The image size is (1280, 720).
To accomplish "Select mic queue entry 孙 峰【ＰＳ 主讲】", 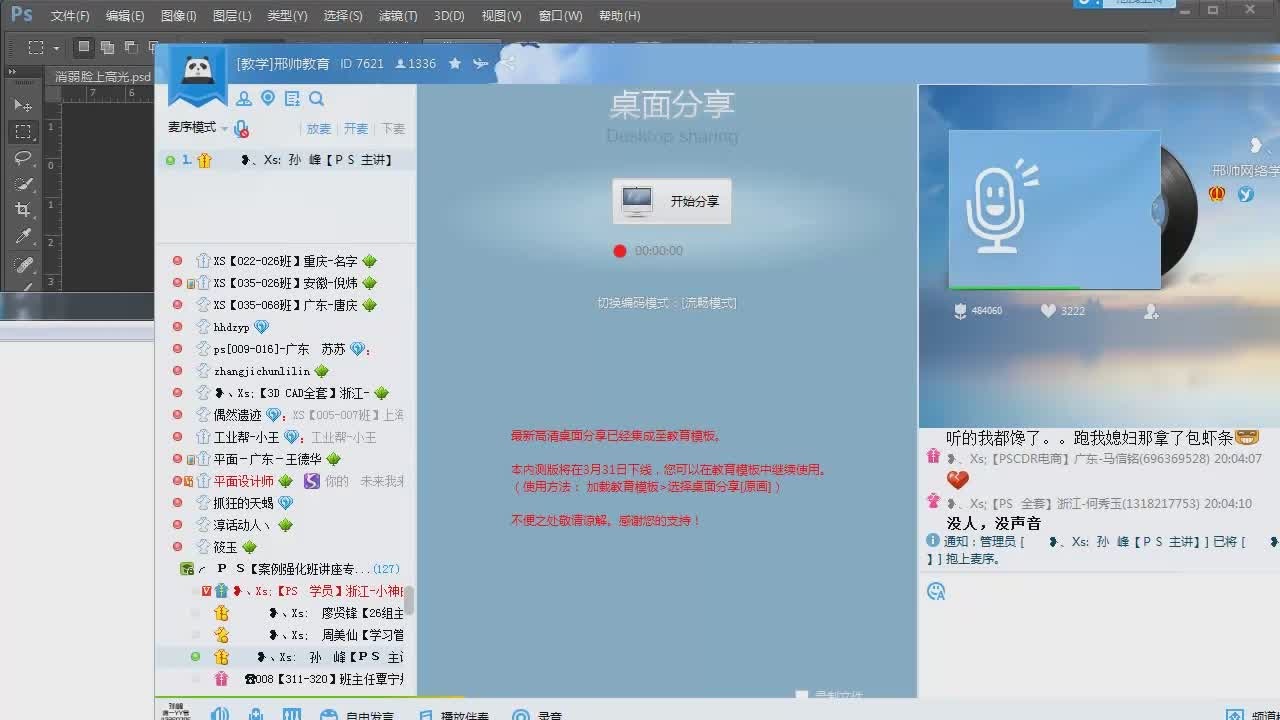I will click(286, 160).
